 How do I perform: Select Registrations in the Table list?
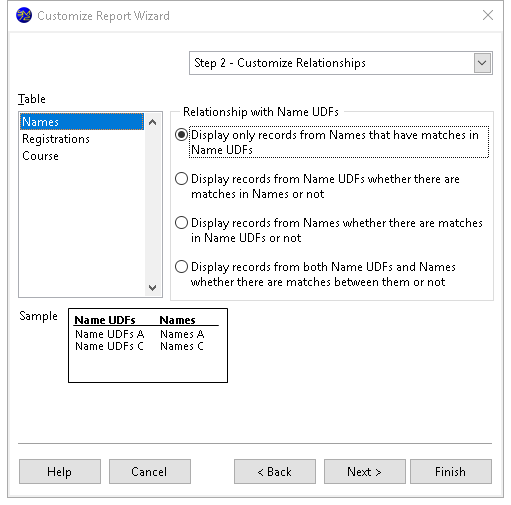82,139
